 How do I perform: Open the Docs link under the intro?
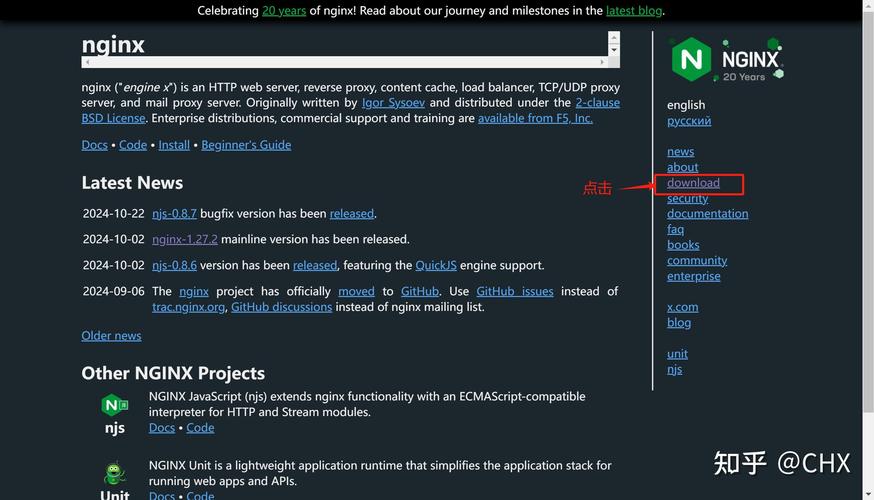click(x=95, y=145)
